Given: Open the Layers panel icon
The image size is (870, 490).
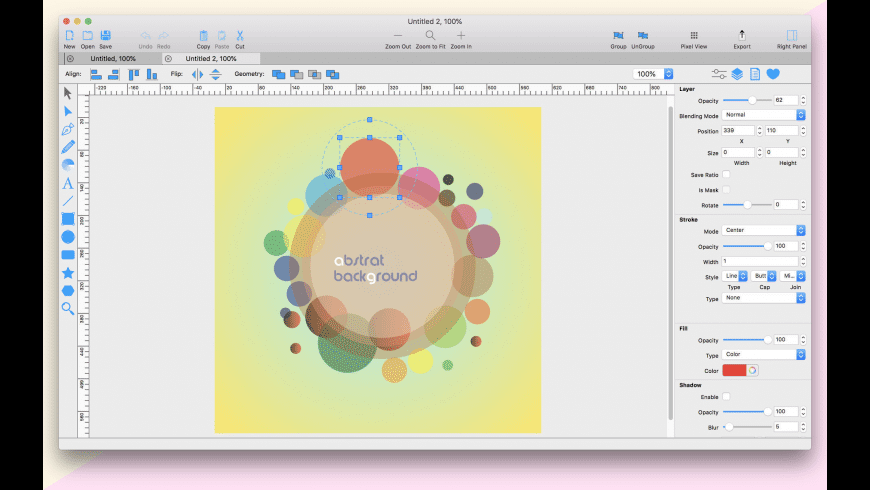Looking at the screenshot, I should point(737,74).
